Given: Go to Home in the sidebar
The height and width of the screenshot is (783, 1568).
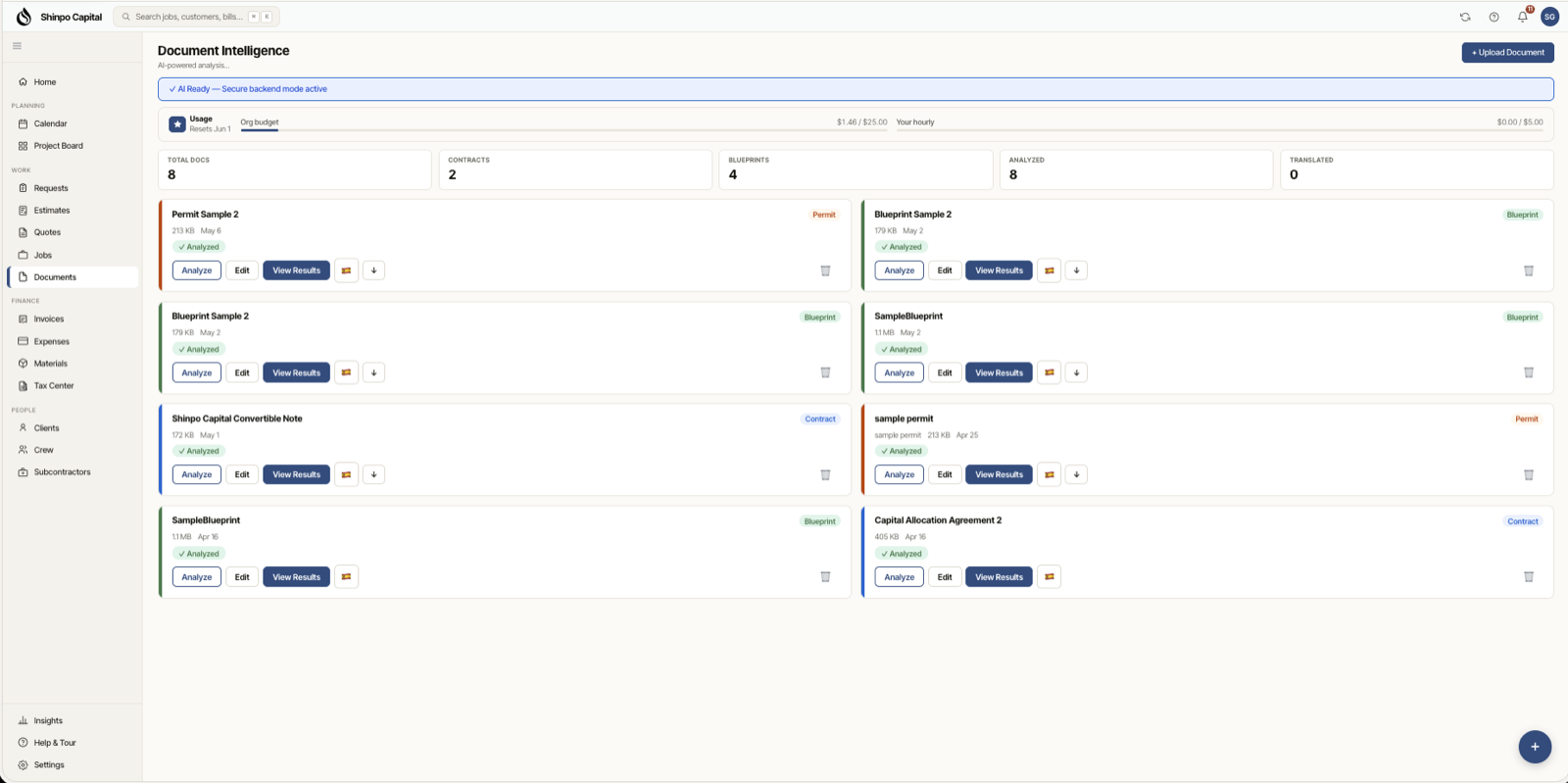Looking at the screenshot, I should coord(72,82).
